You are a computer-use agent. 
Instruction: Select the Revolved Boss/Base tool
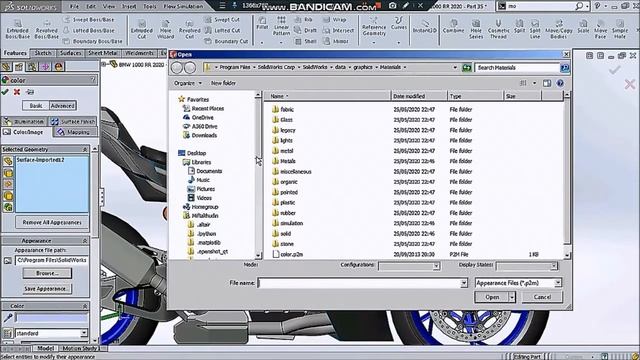(47, 29)
